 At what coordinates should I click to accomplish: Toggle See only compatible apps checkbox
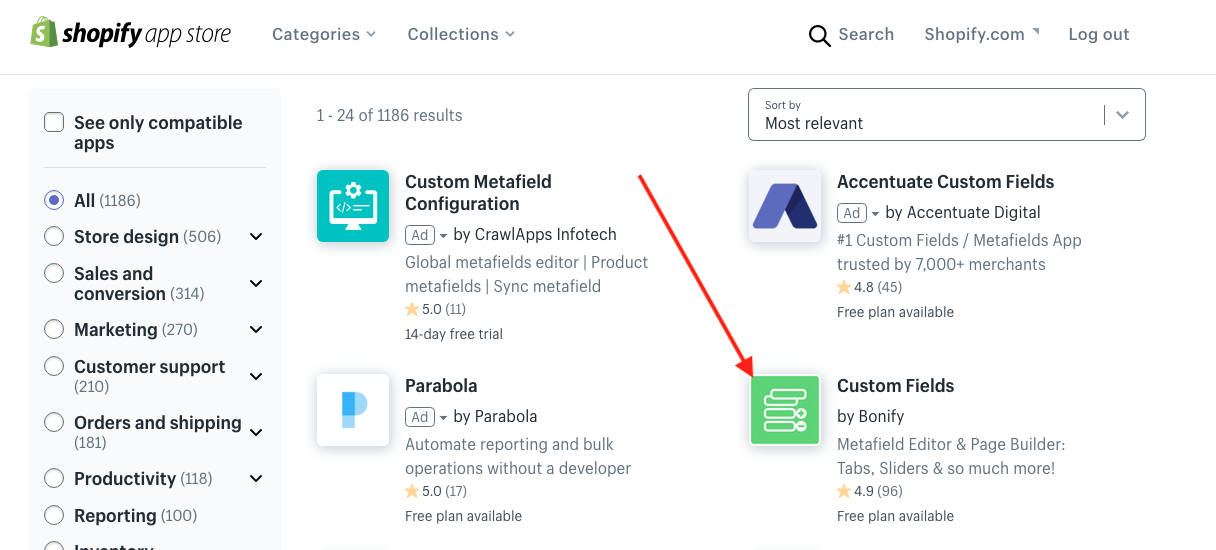point(54,123)
